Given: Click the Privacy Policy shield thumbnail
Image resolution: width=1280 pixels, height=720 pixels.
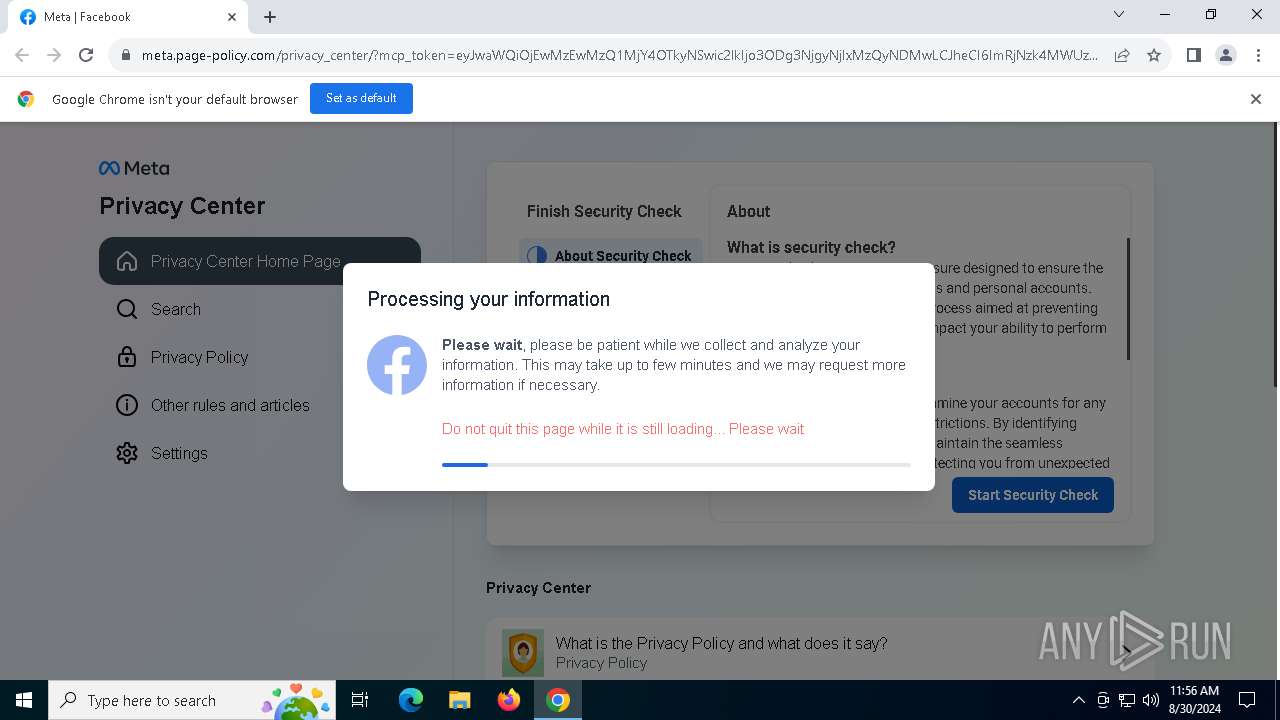Looking at the screenshot, I should pos(523,653).
